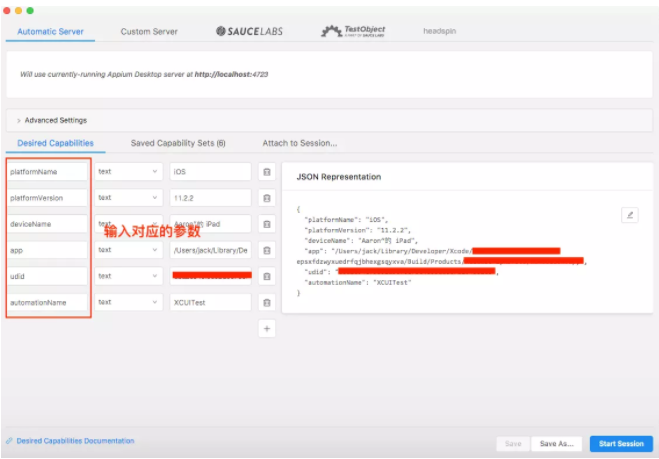Switch to the Custom Server tab
Screen dimensions: 659x459
(x=149, y=32)
